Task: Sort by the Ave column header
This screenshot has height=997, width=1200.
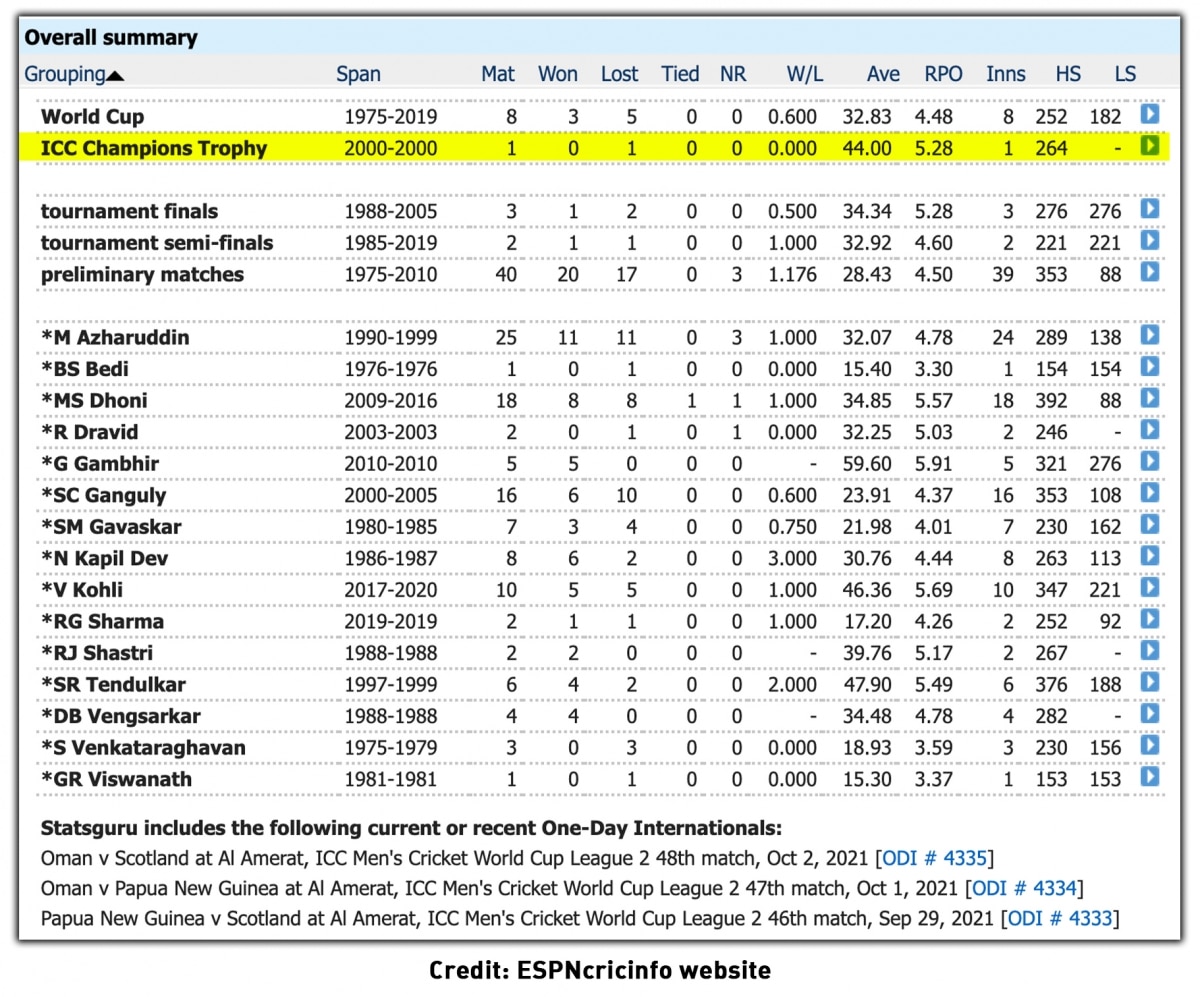Action: tap(883, 74)
